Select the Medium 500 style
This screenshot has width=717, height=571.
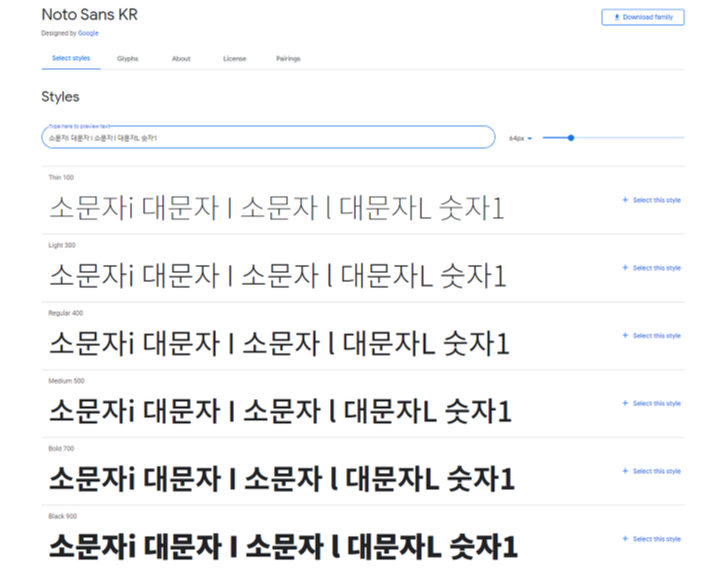point(652,403)
